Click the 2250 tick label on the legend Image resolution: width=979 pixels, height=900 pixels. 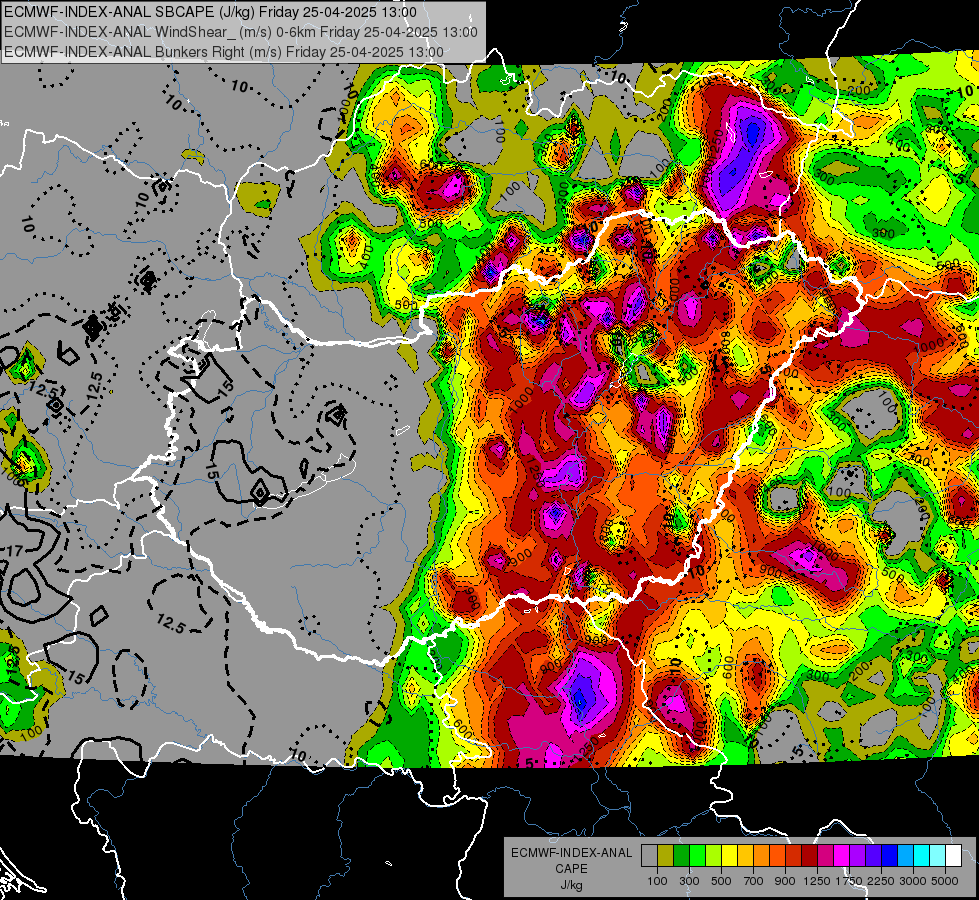coord(882,881)
